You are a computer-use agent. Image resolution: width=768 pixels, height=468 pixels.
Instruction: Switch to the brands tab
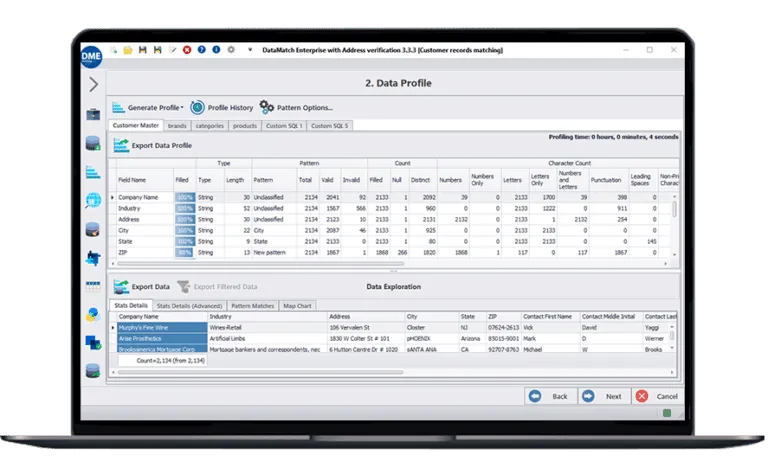[177, 126]
